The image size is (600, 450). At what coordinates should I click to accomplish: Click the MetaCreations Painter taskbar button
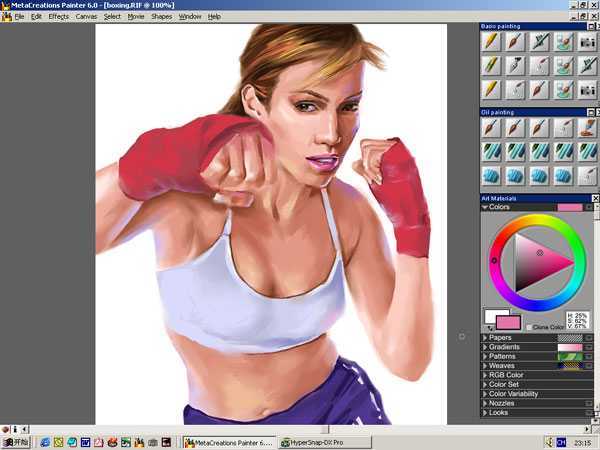[229, 443]
